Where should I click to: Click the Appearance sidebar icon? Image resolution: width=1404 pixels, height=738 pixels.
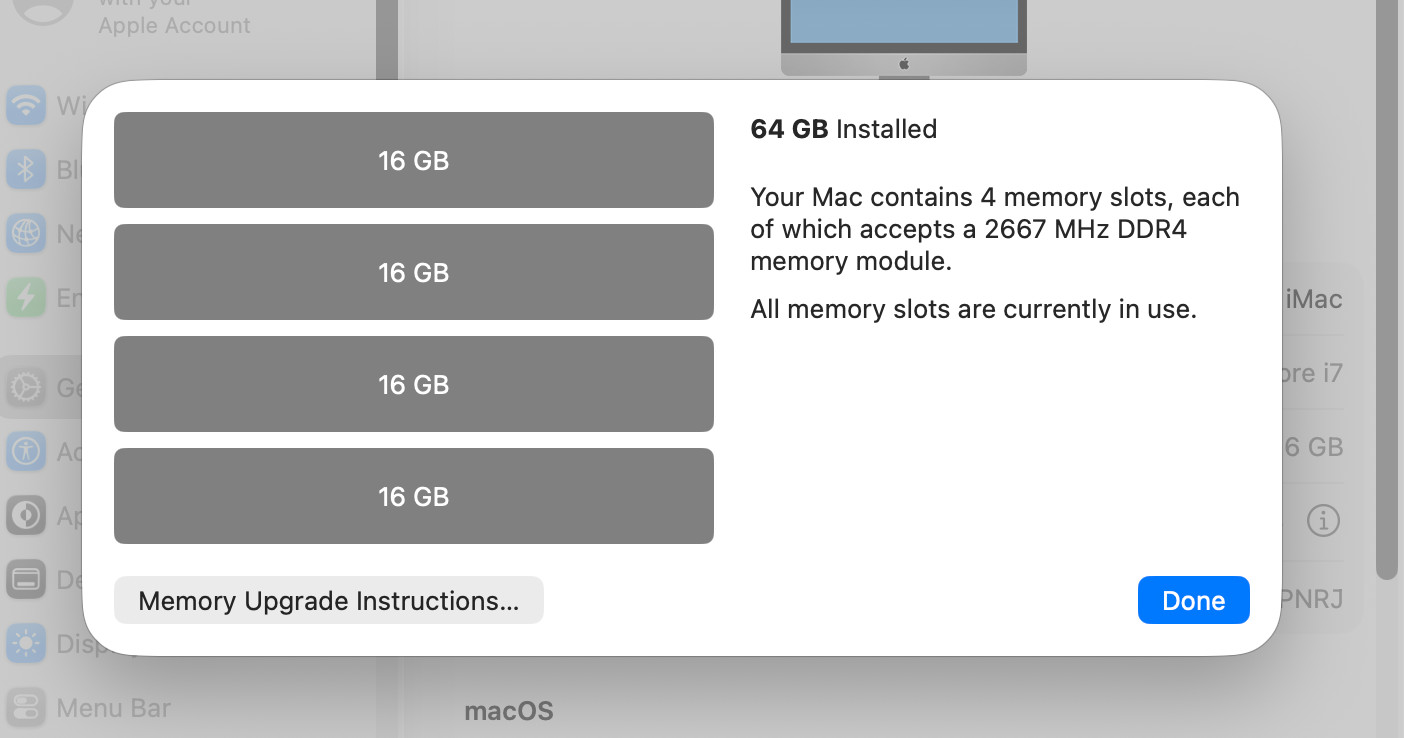coord(27,516)
